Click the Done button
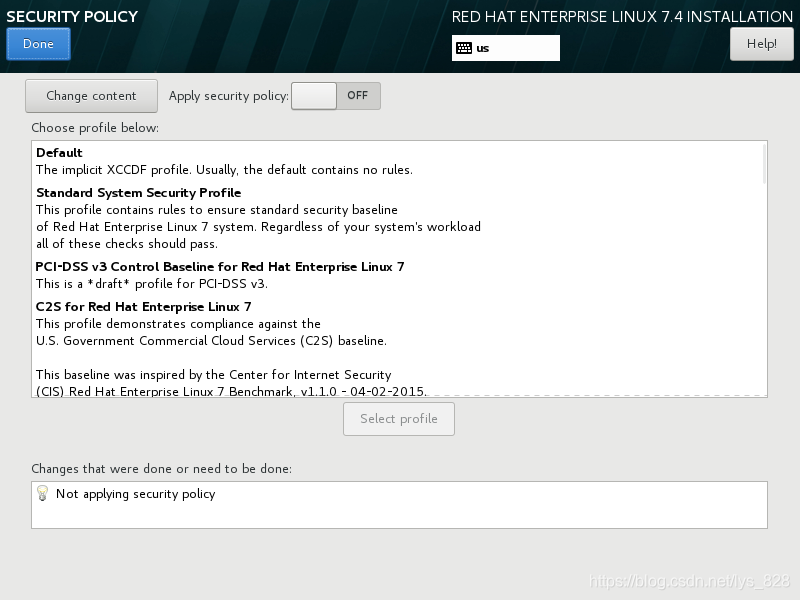This screenshot has height=600, width=800. pos(38,44)
